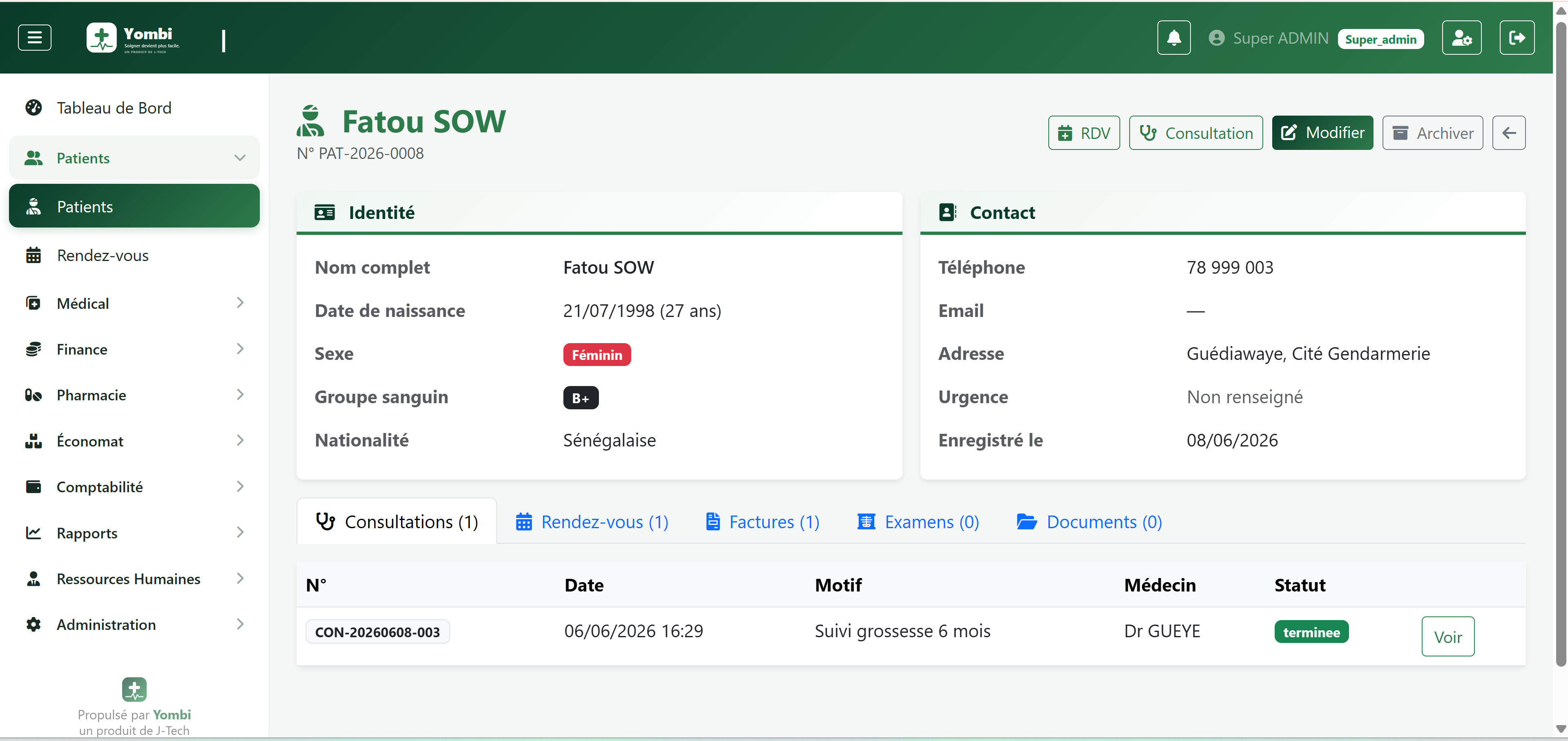Click the RDV button
The width and height of the screenshot is (1568, 741).
pos(1083,133)
